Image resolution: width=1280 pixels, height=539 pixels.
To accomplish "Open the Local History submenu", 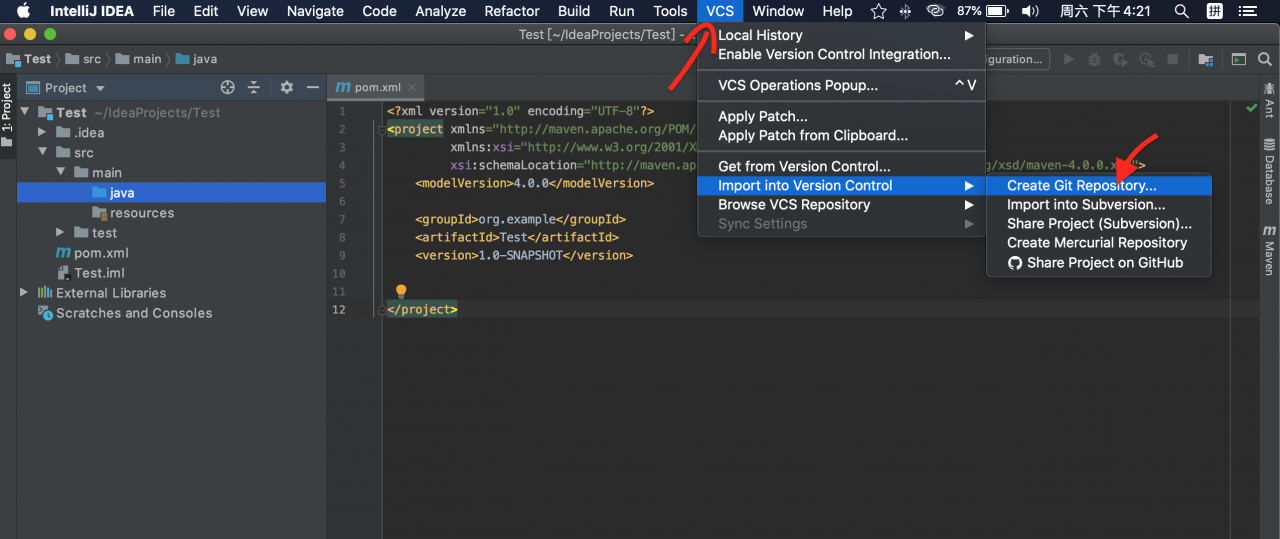I will tap(841, 35).
